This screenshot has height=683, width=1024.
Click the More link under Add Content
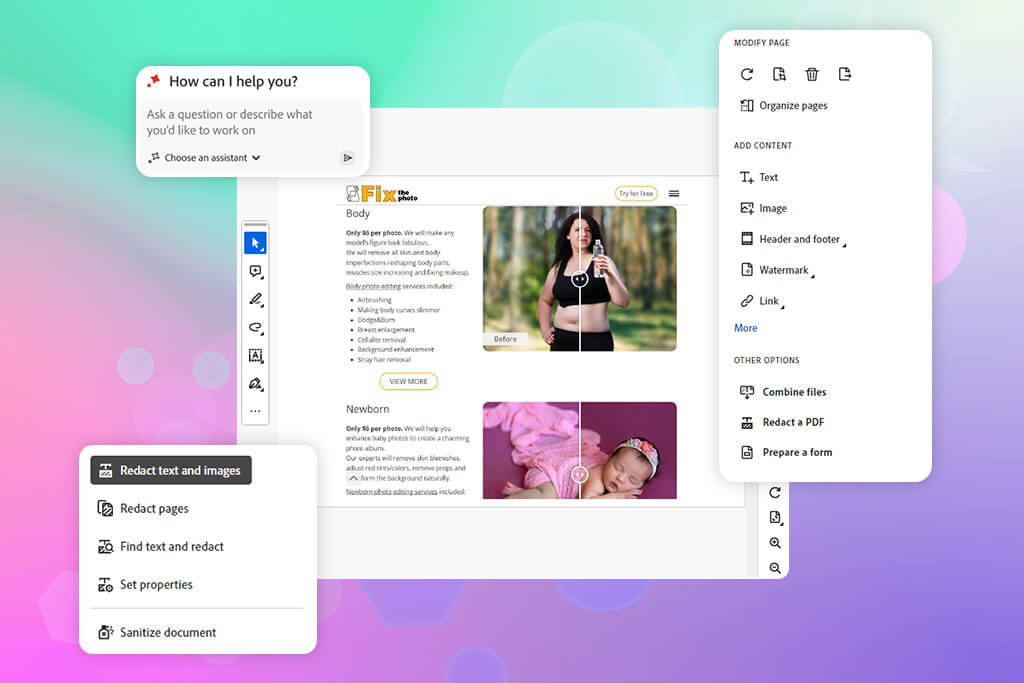pos(746,328)
